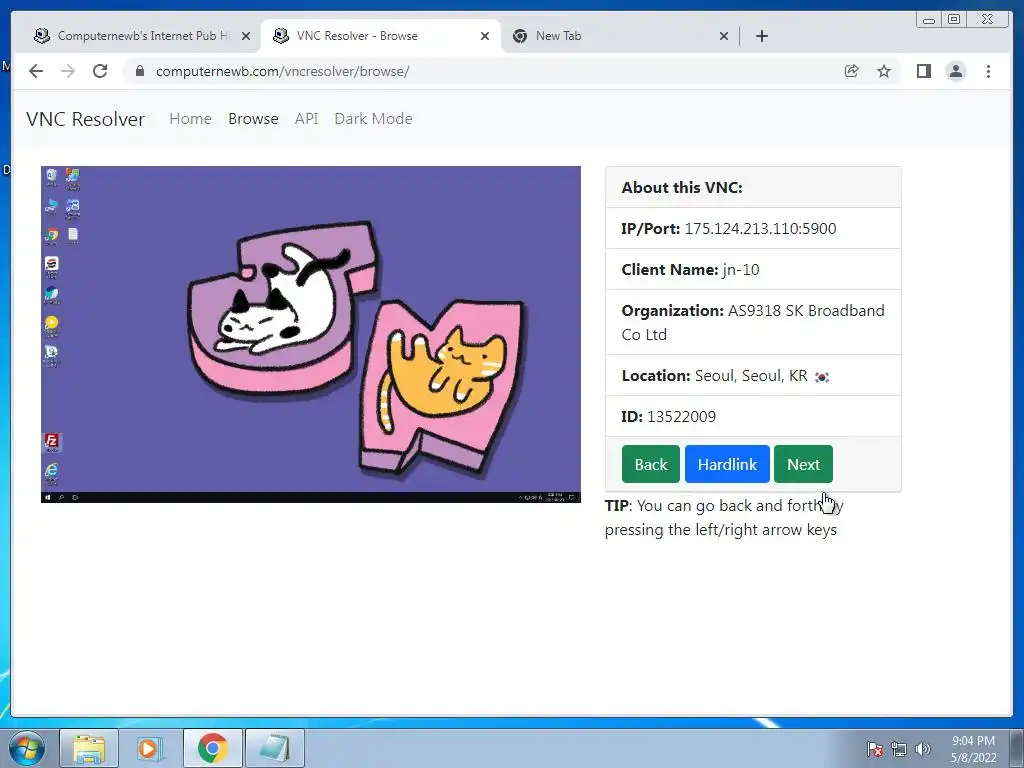Image resolution: width=1024 pixels, height=768 pixels.
Task: Click the green Next button
Action: pyautogui.click(x=803, y=464)
